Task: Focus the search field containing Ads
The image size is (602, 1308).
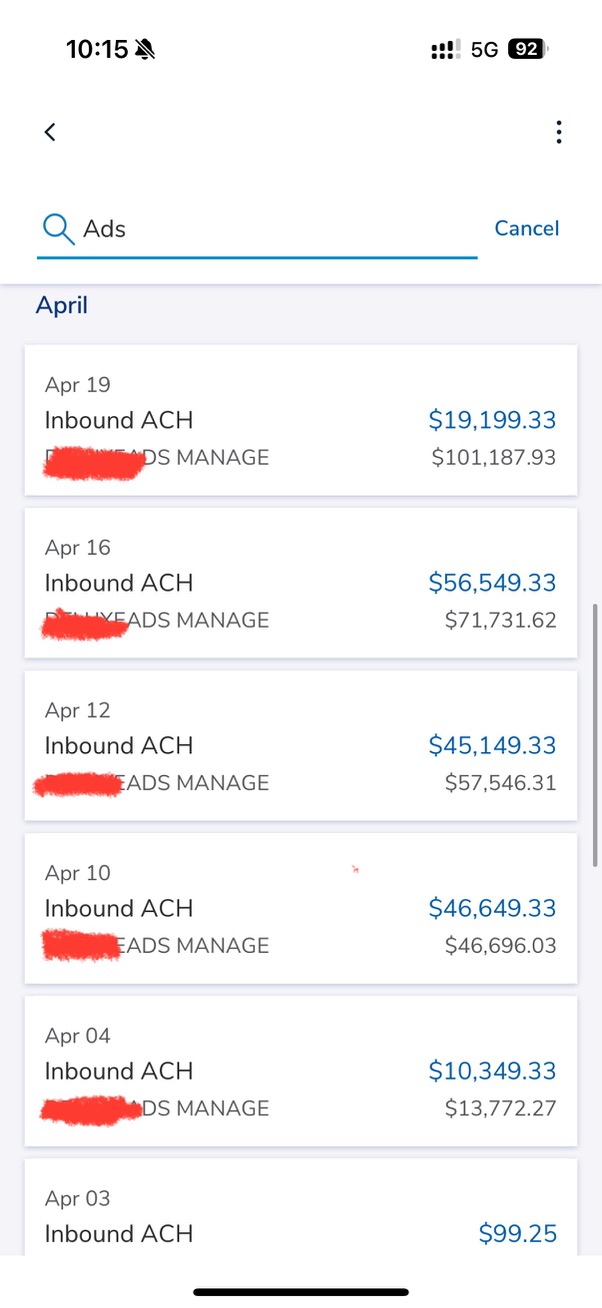Action: [x=257, y=229]
